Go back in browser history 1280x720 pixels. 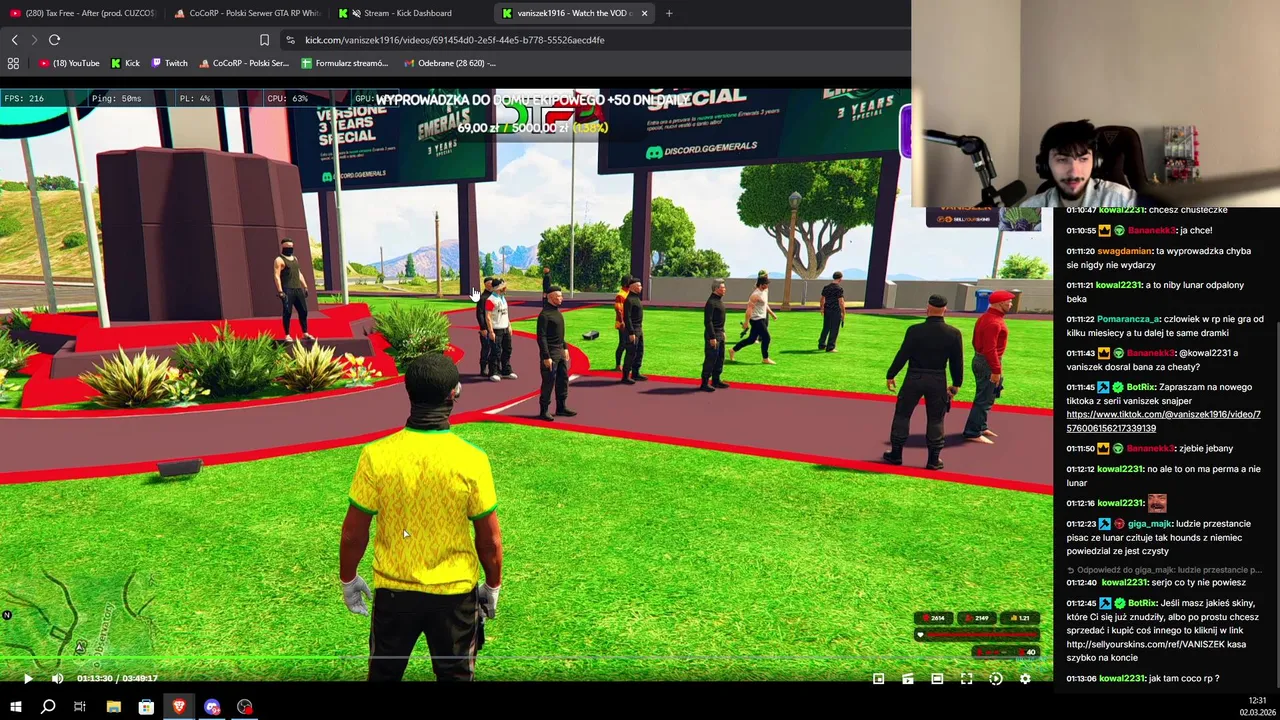pos(14,40)
